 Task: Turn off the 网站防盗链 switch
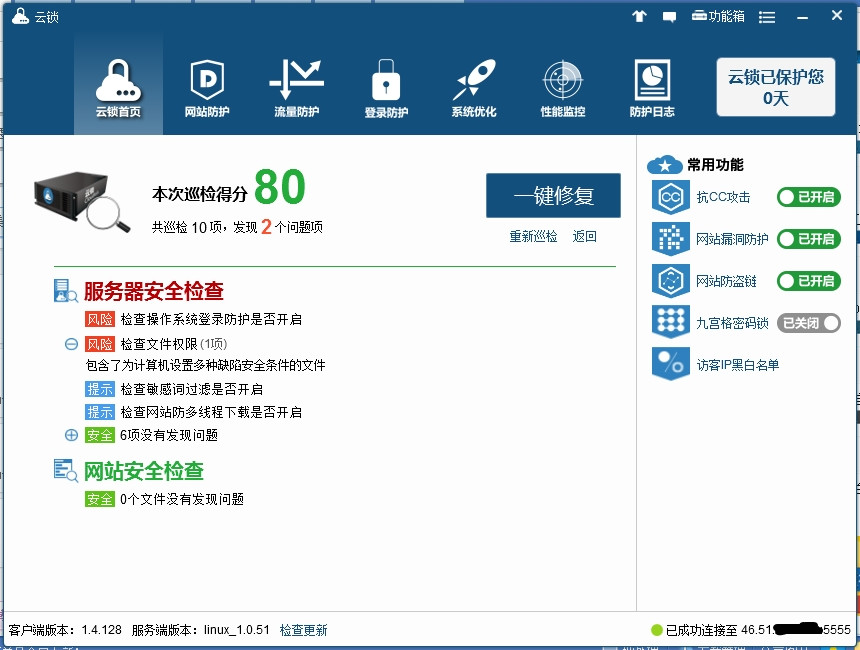coord(808,281)
